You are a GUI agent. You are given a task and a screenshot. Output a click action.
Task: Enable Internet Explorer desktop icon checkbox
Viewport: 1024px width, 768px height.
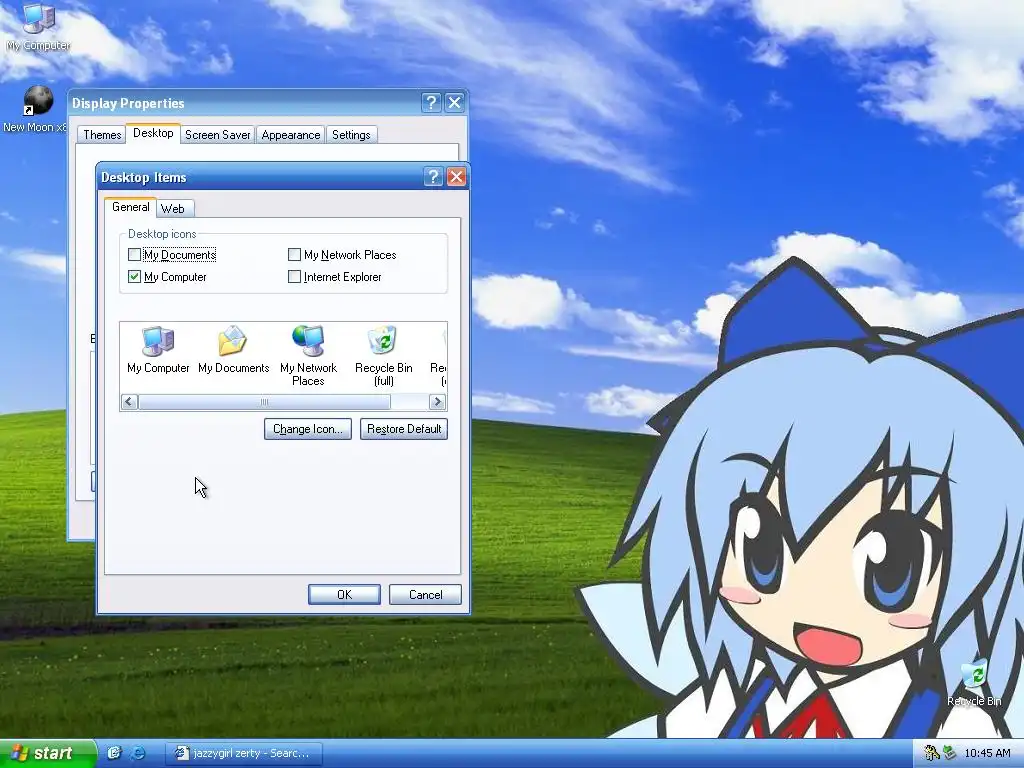point(295,277)
